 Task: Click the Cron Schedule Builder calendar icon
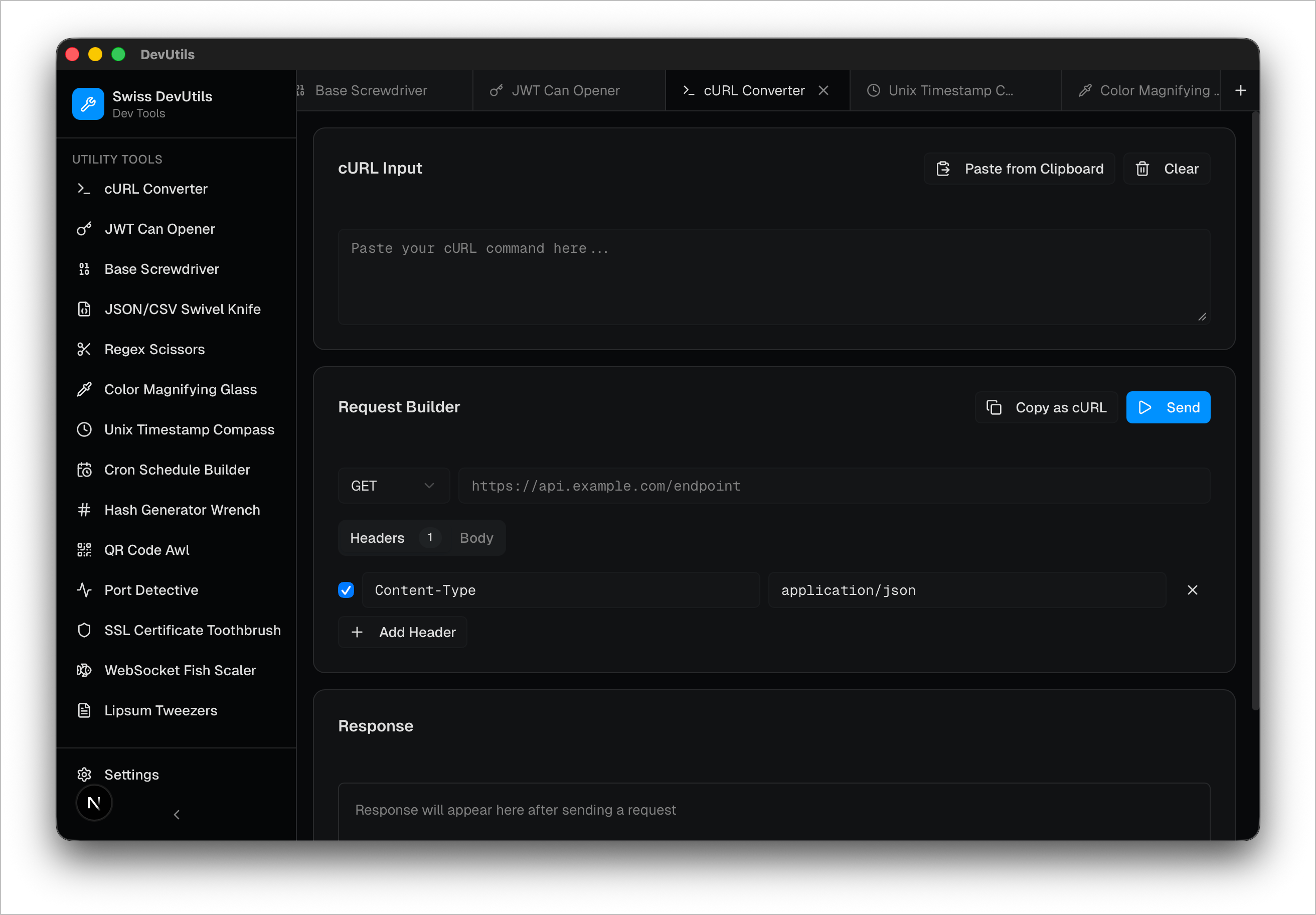(x=84, y=470)
